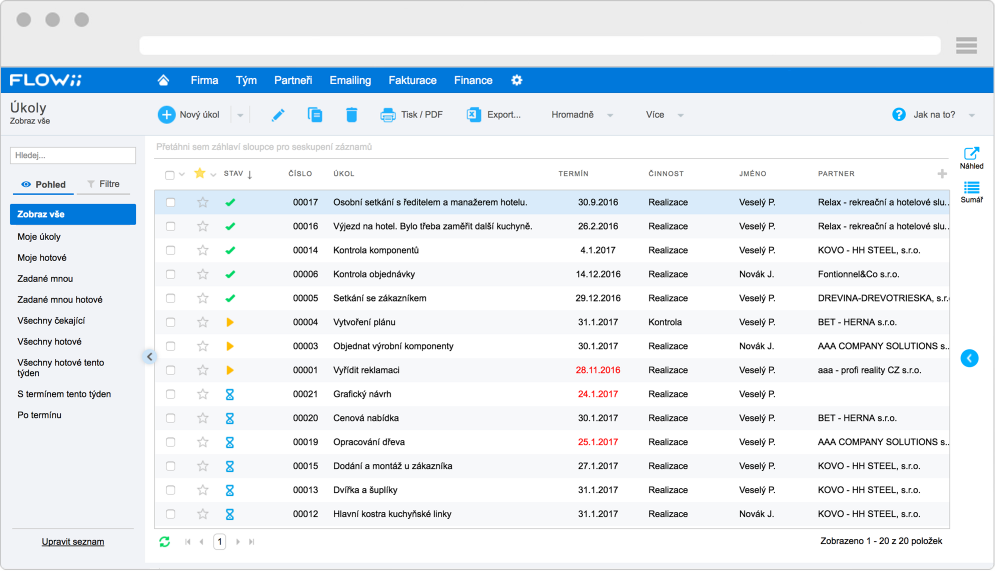This screenshot has height=571, width=995.
Task: Tick the select-all checkbox in header
Action: [169, 174]
